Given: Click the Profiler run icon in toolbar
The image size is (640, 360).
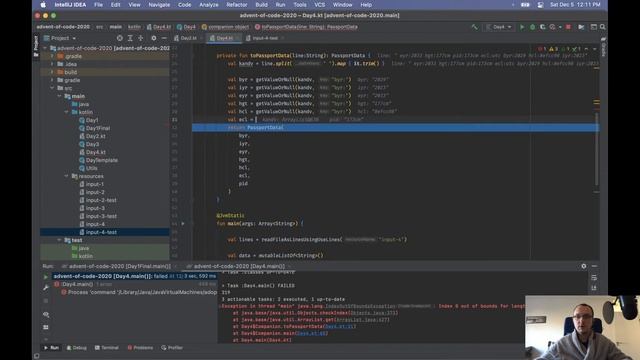Looking at the screenshot, I should [x=552, y=27].
